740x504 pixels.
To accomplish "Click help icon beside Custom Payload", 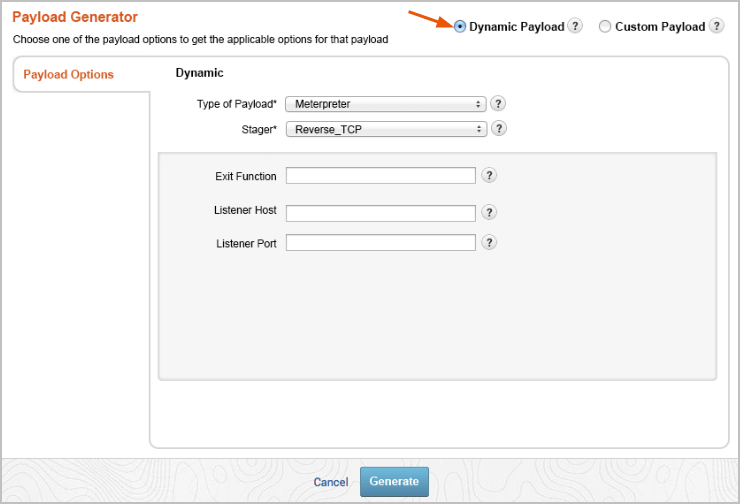I will [716, 27].
